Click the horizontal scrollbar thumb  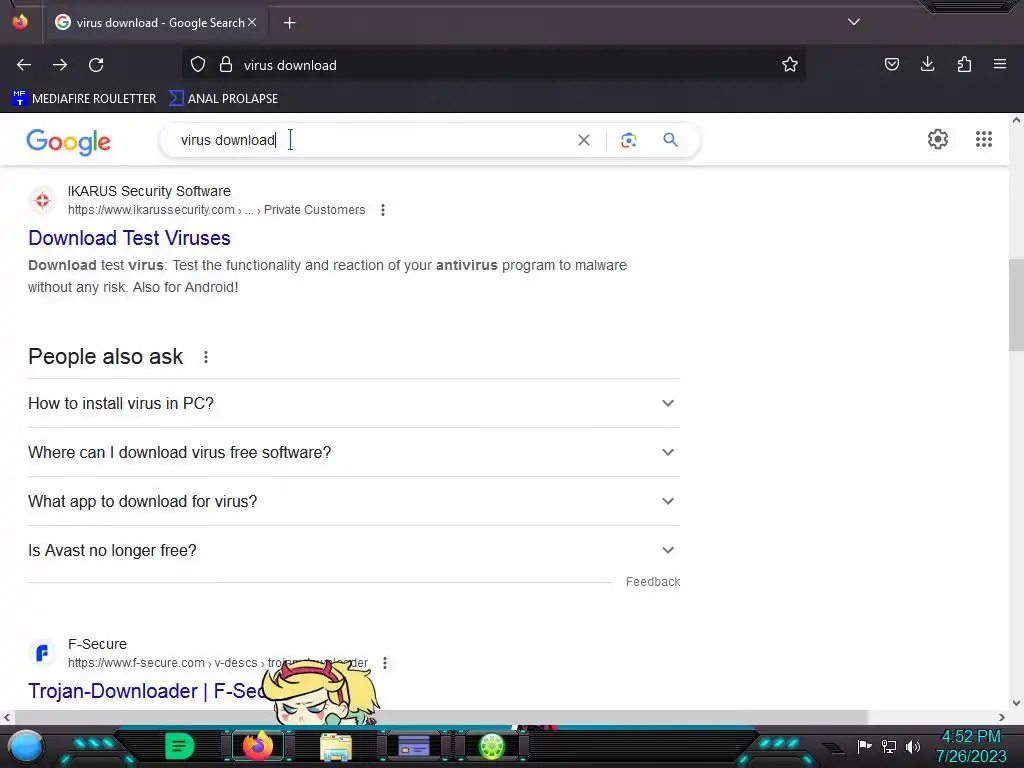click(440, 717)
